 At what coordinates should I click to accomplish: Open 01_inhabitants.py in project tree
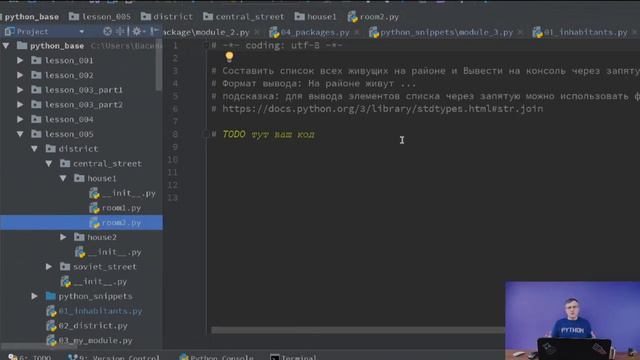pyautogui.click(x=94, y=311)
